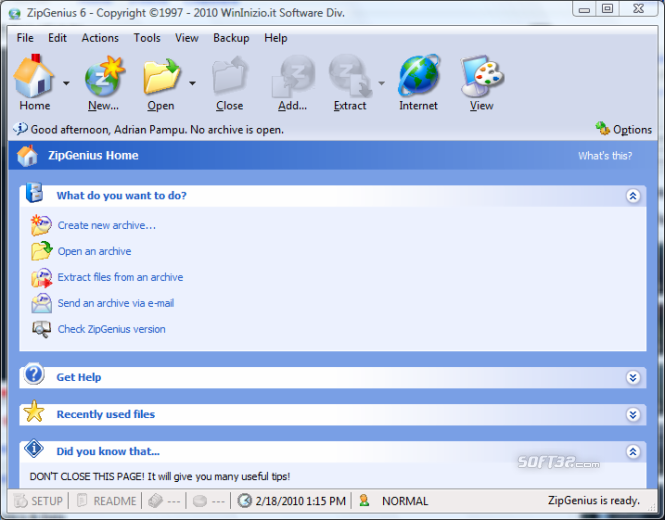This screenshot has height=520, width=665.
Task: Click the README status bar icon
Action: click(82, 500)
